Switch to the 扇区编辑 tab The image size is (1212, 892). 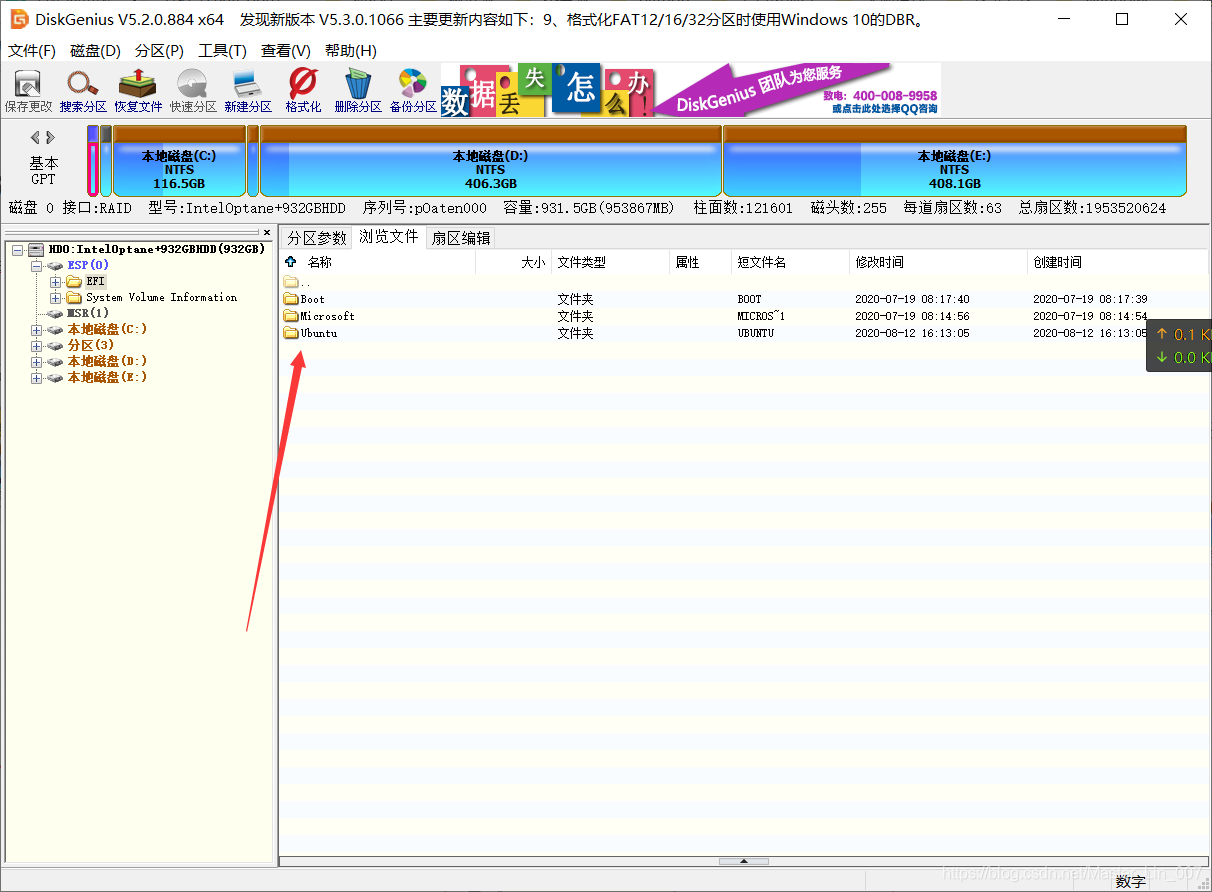tap(461, 238)
